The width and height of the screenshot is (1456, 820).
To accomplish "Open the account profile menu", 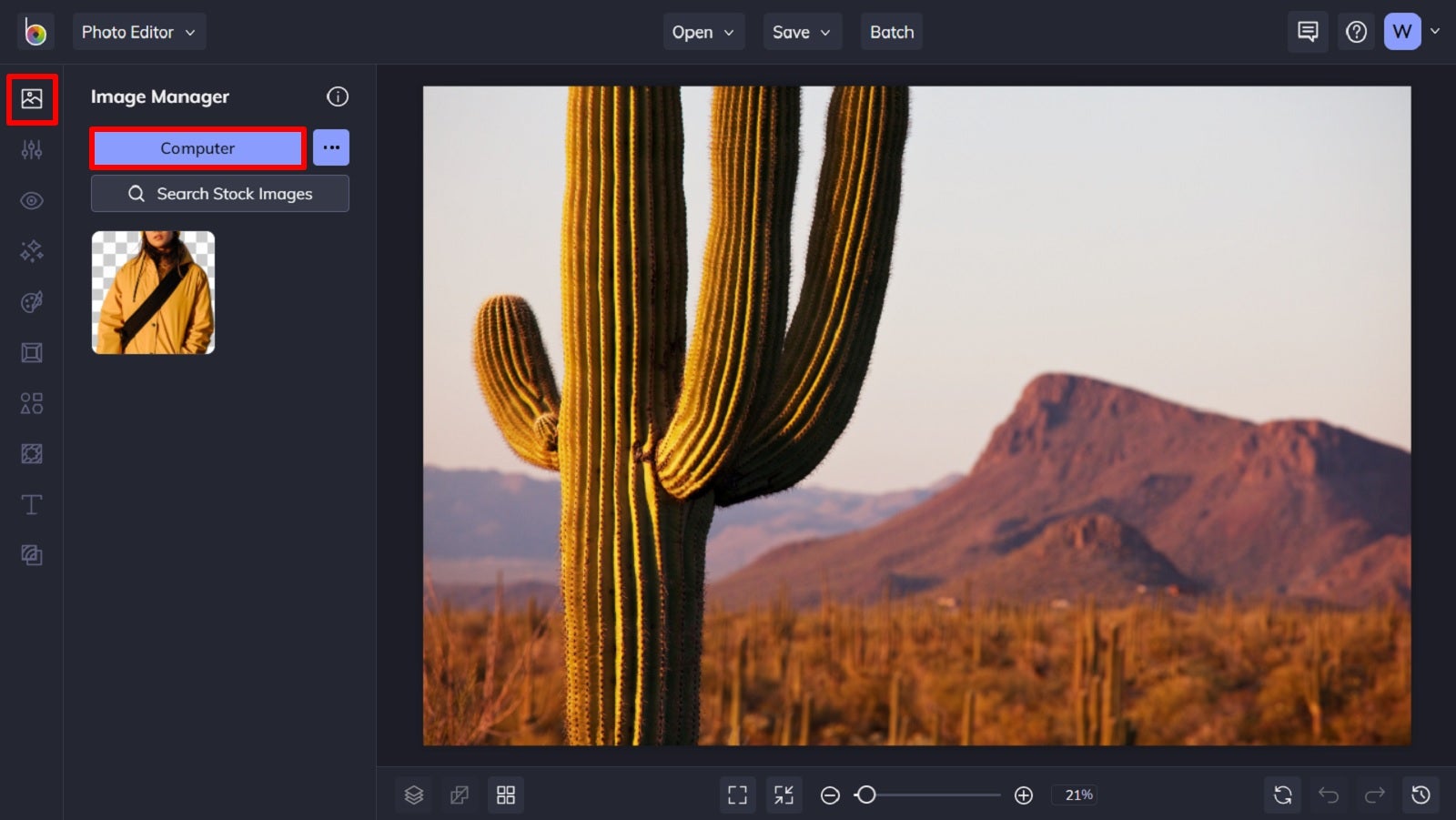I will [x=1402, y=32].
